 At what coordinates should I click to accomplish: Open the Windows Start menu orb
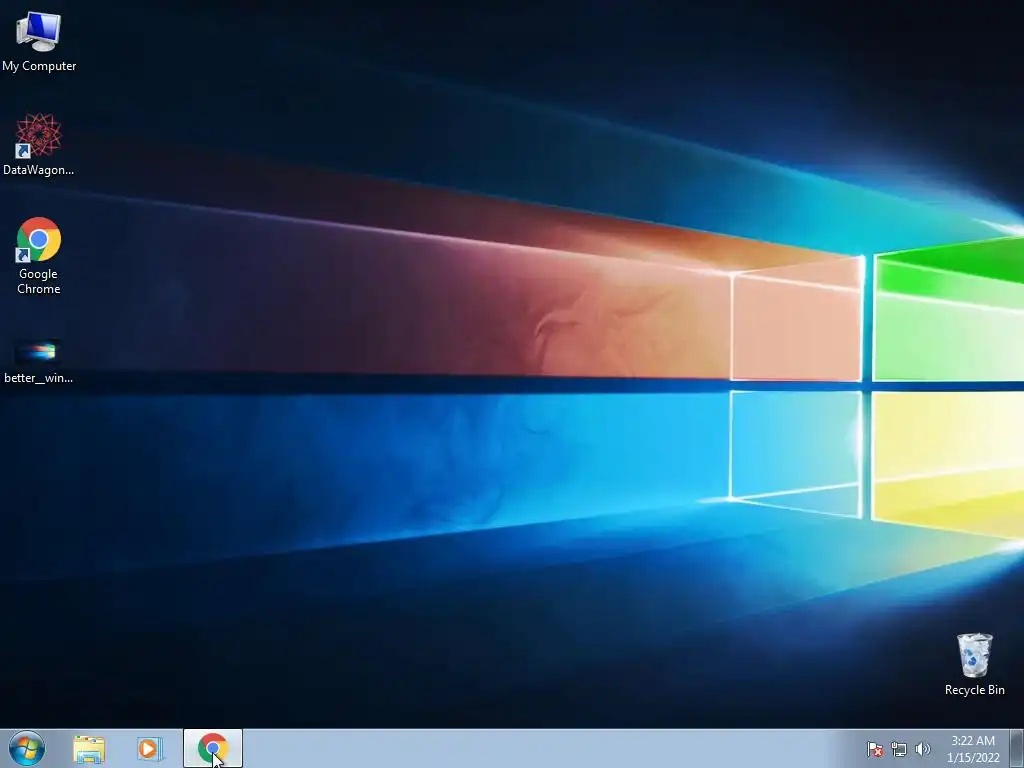click(27, 748)
